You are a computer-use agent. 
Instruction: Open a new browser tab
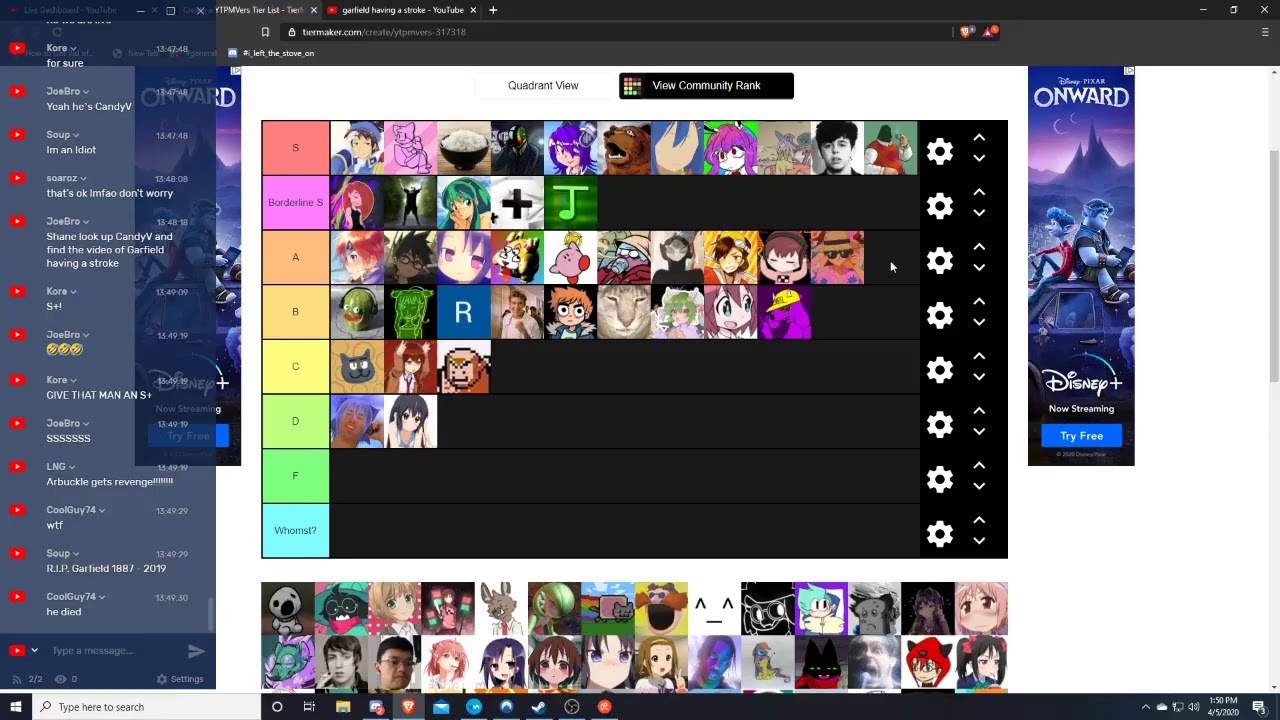493,10
